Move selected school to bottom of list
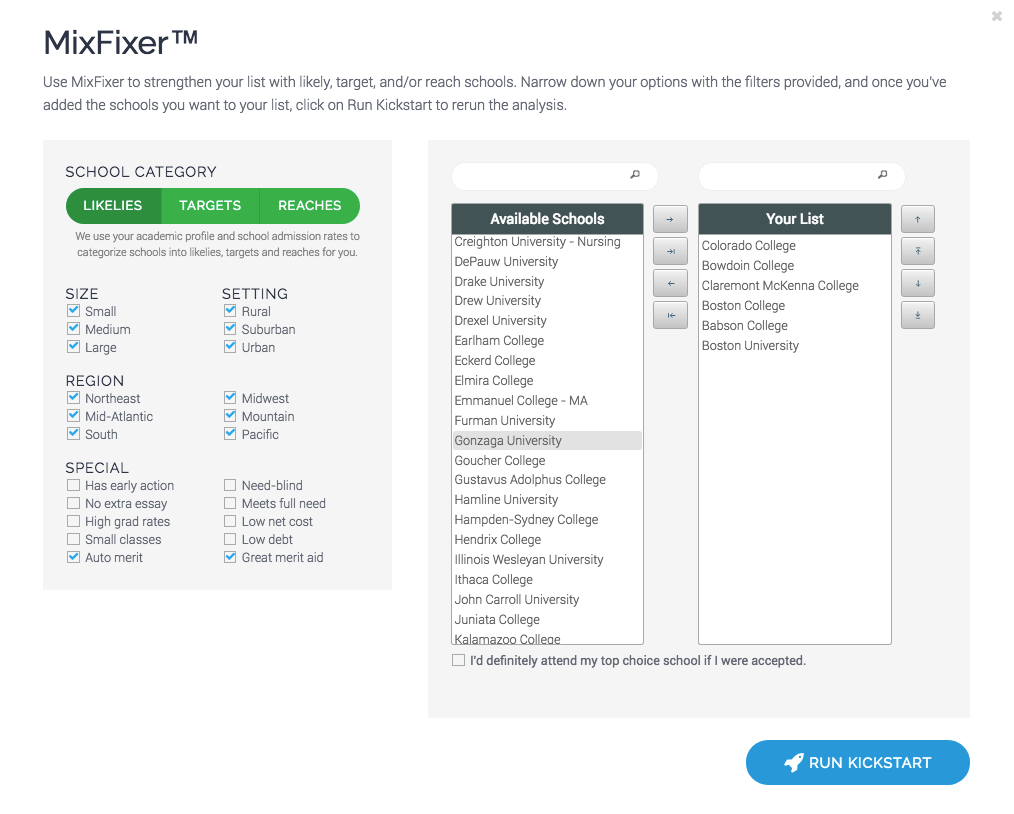 (918, 315)
